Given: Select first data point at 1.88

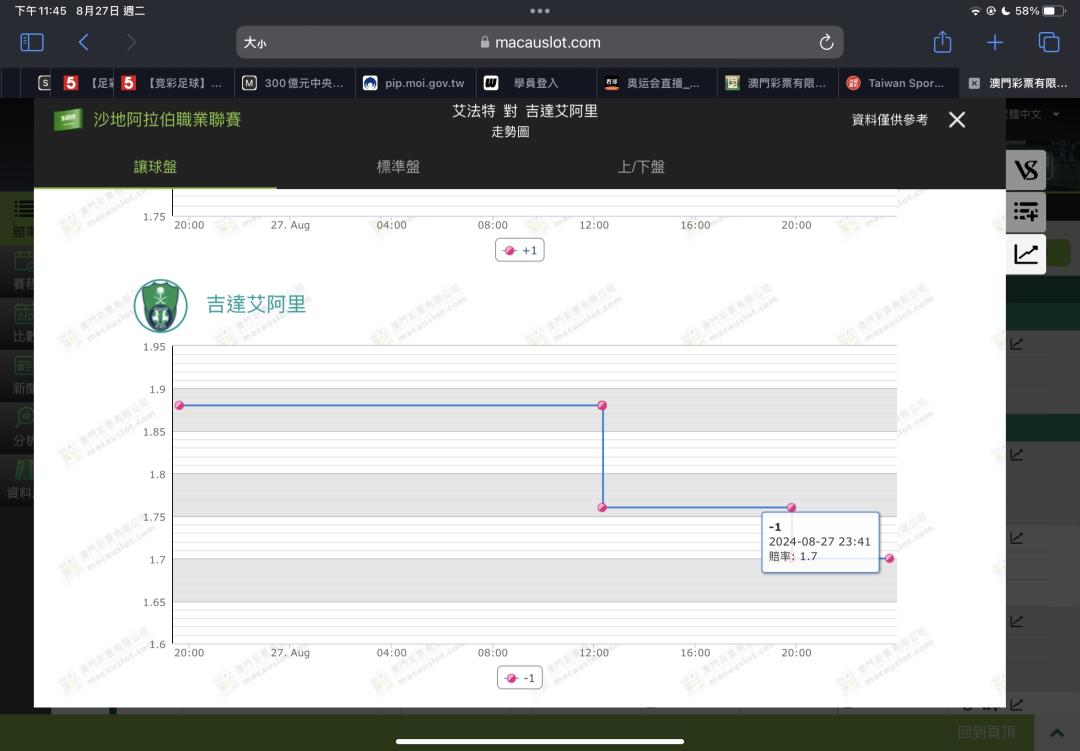Looking at the screenshot, I should tap(180, 405).
